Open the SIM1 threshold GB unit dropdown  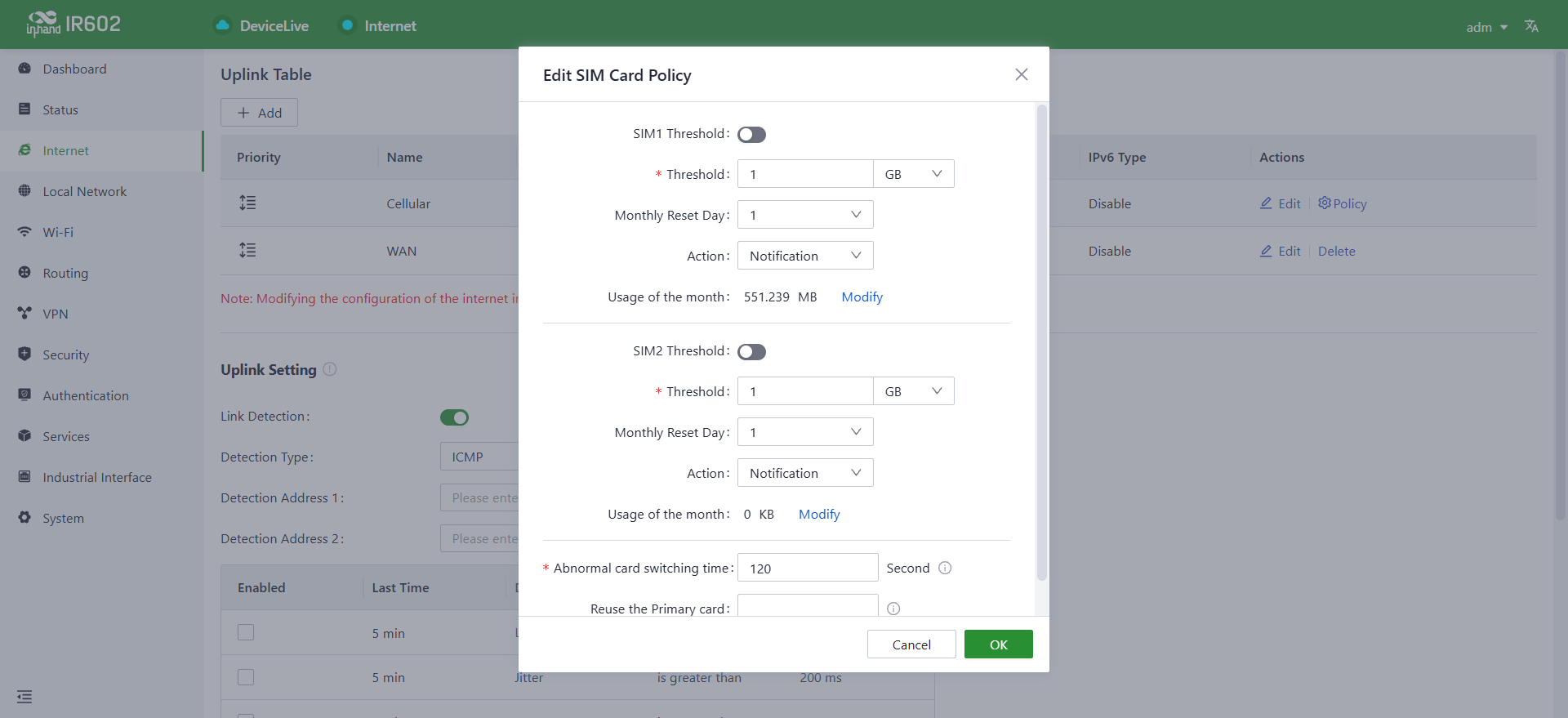click(914, 174)
